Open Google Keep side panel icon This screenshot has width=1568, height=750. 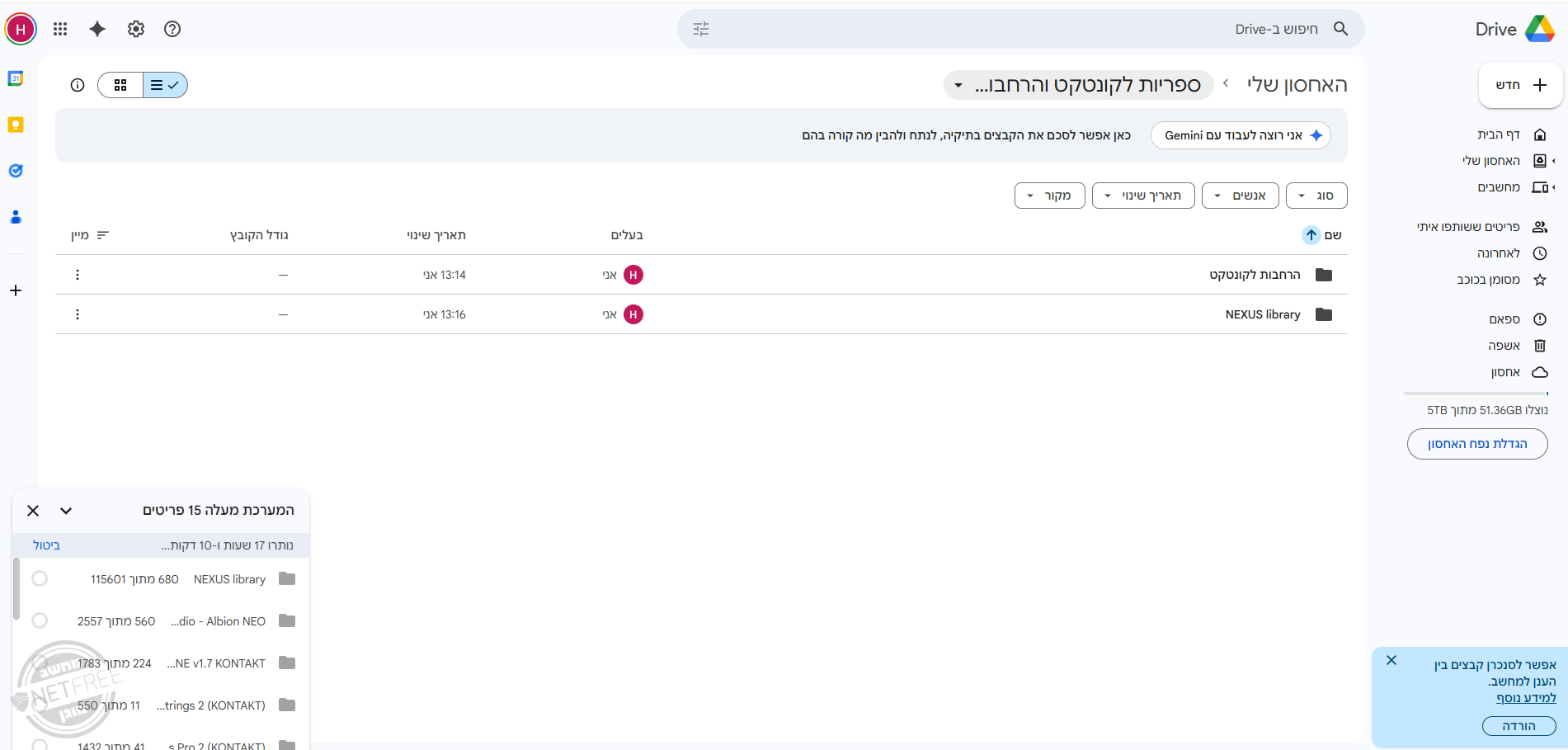point(16,125)
